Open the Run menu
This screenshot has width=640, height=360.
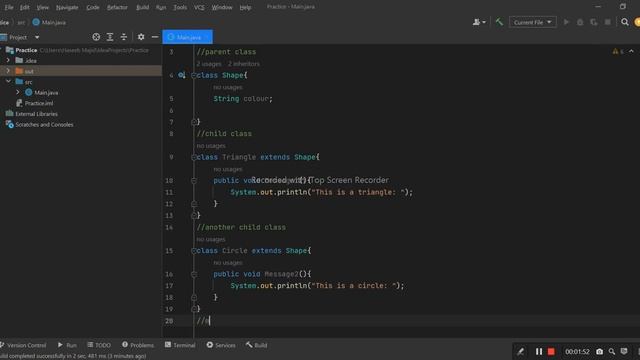pyautogui.click(x=161, y=7)
